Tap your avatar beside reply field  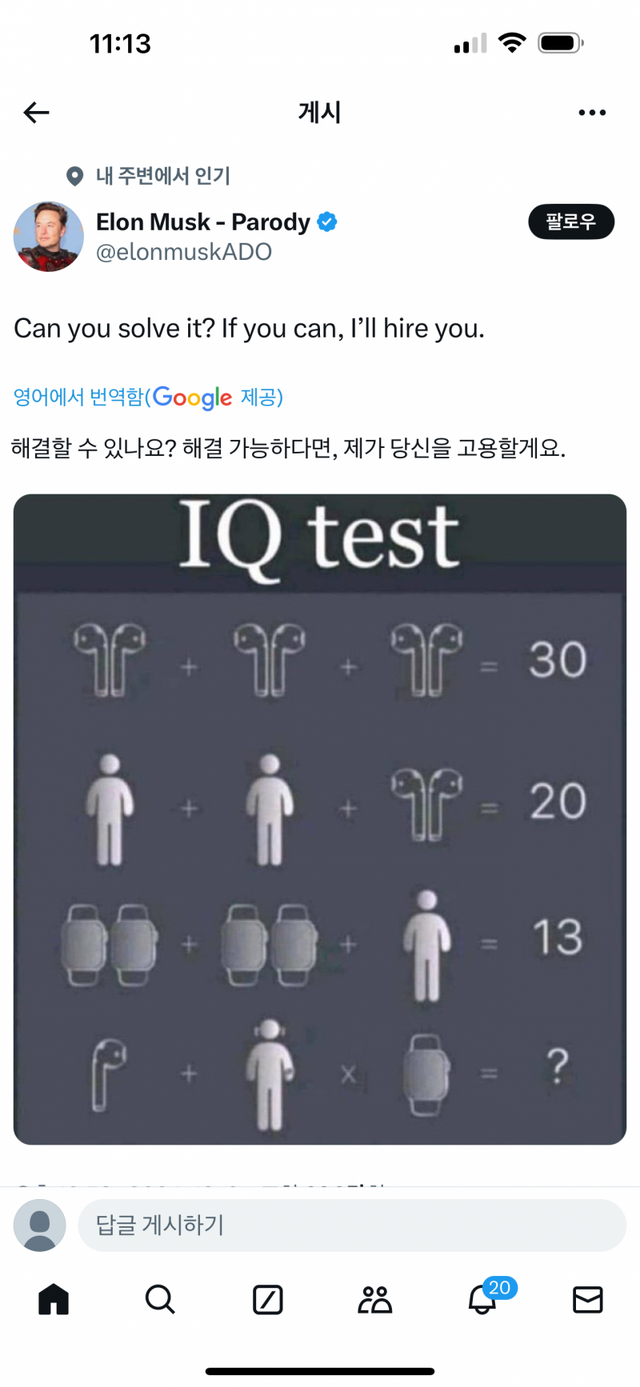click(x=40, y=1225)
